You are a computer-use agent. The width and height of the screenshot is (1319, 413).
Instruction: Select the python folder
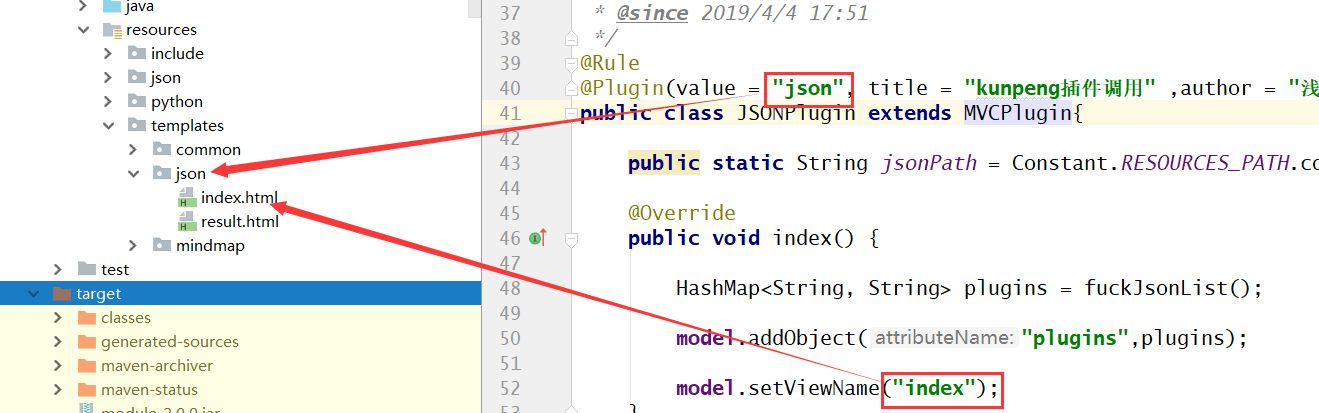click(x=177, y=102)
